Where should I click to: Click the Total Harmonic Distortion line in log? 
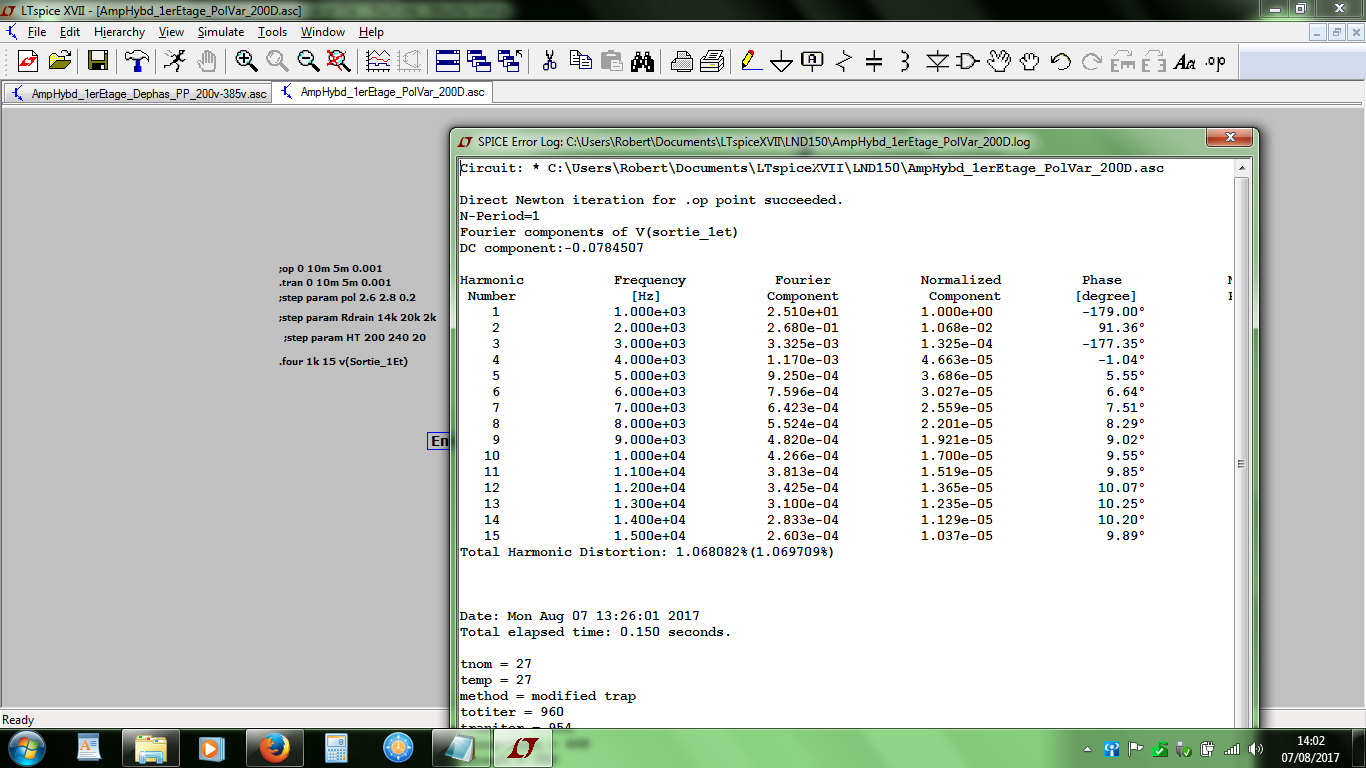pos(647,552)
